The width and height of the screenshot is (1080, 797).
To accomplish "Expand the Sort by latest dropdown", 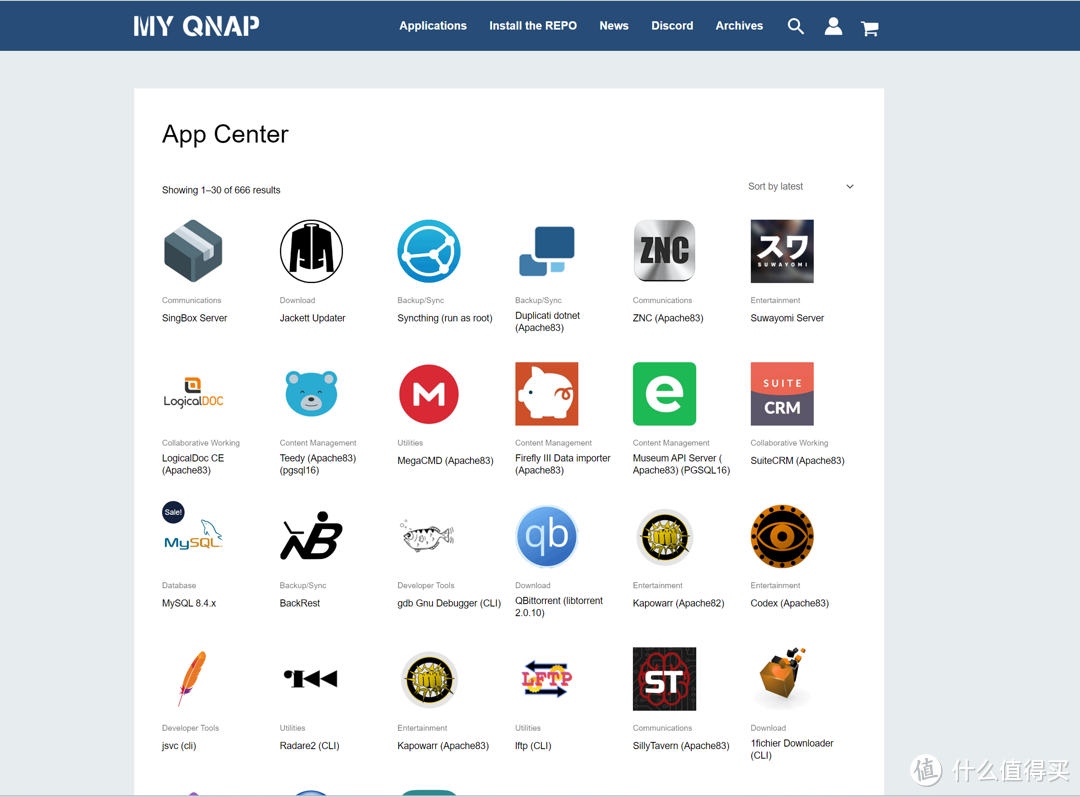I will 800,186.
